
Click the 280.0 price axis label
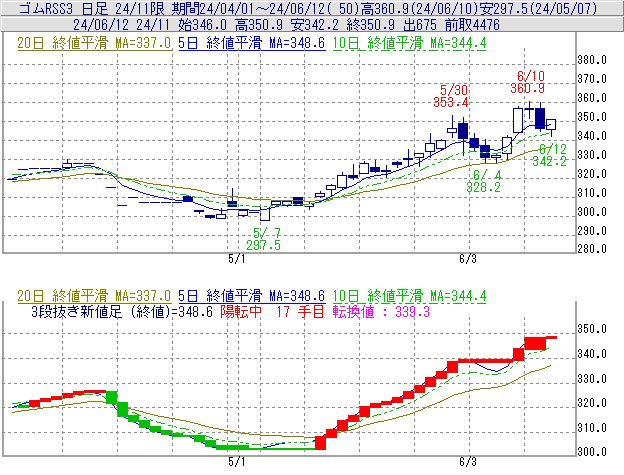(592, 249)
